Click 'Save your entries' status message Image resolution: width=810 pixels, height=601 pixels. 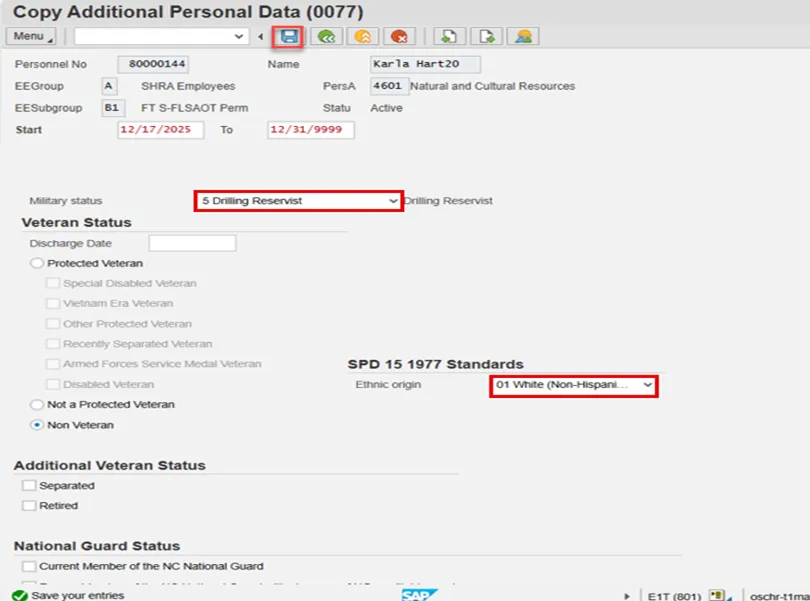[77, 595]
